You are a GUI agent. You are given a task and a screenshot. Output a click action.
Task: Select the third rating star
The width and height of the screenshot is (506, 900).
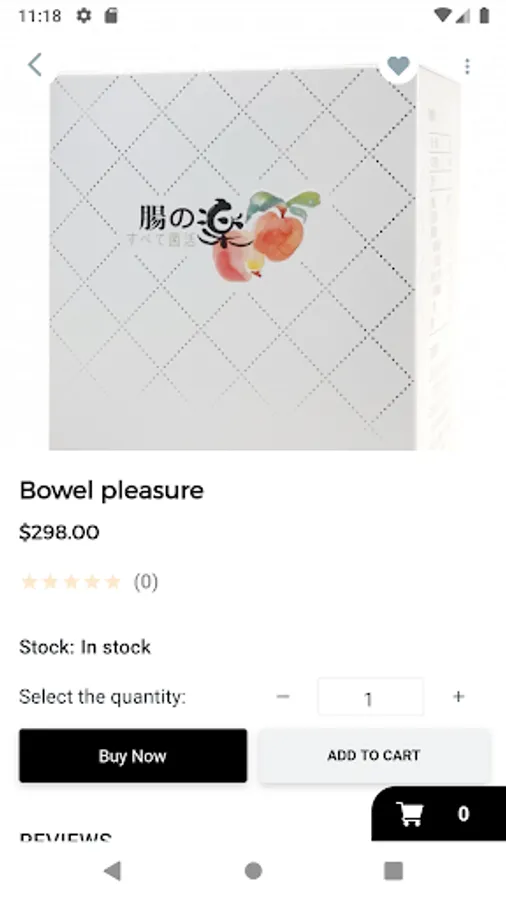pos(71,582)
